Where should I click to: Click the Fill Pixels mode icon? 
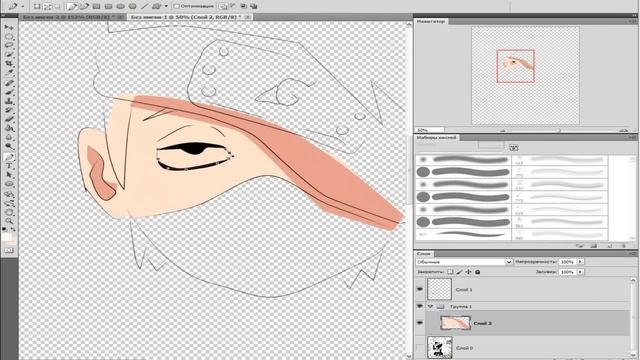coord(58,6)
